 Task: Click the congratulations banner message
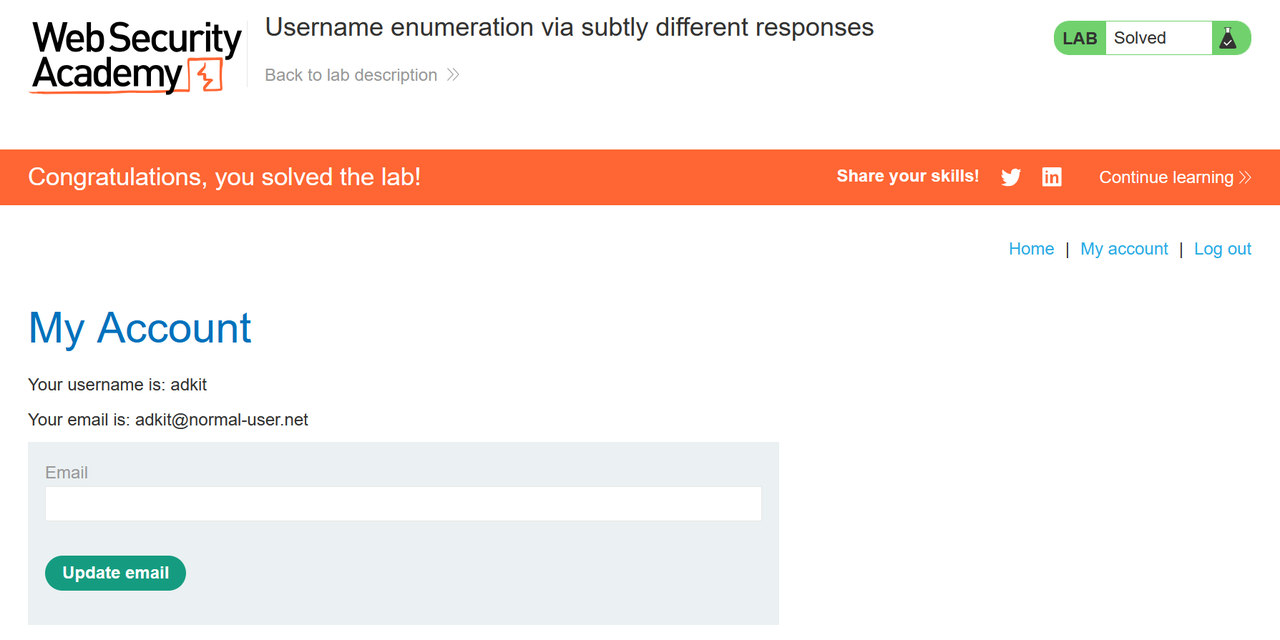point(224,177)
